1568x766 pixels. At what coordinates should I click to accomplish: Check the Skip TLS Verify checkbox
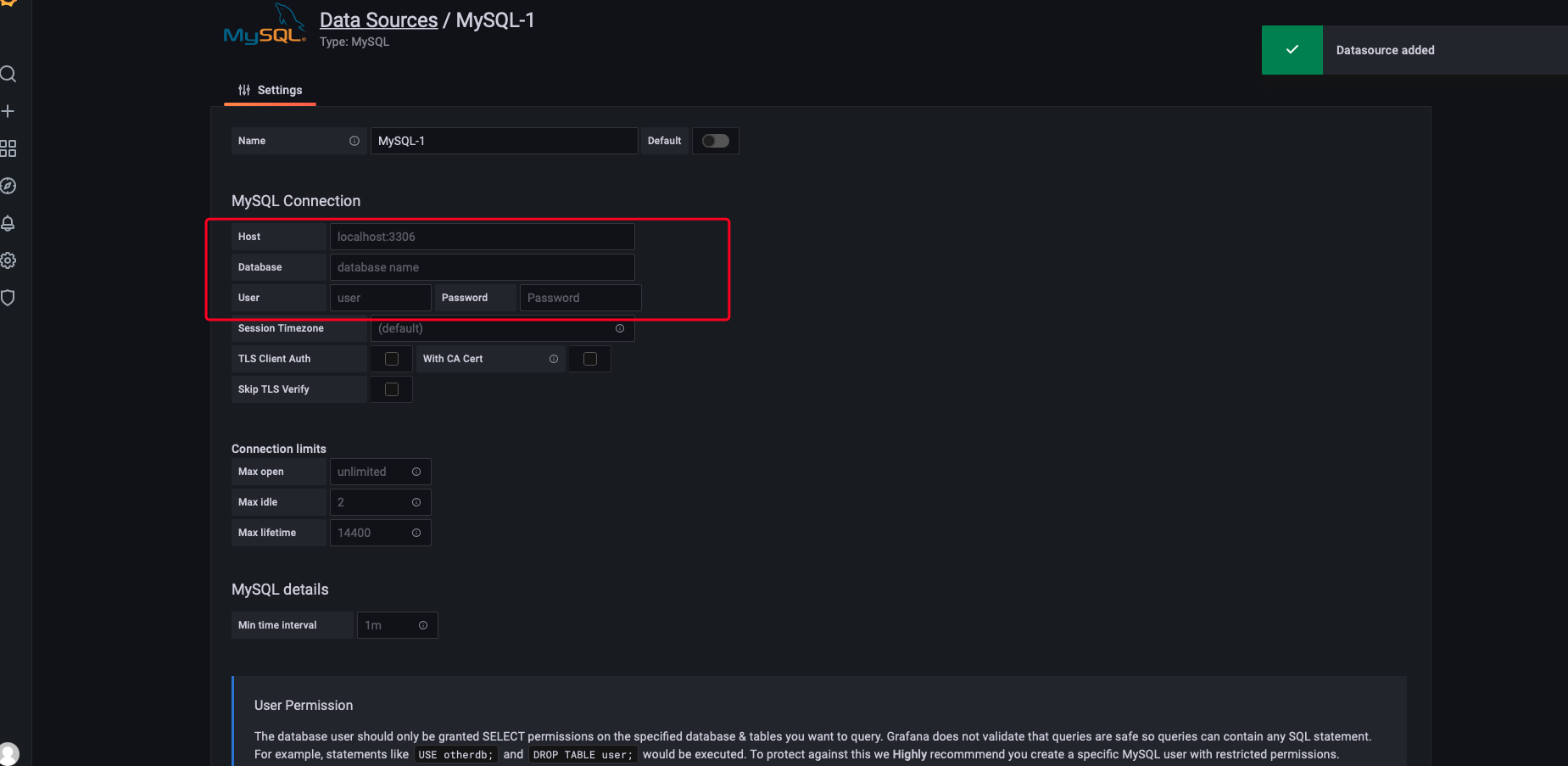pyautogui.click(x=392, y=389)
